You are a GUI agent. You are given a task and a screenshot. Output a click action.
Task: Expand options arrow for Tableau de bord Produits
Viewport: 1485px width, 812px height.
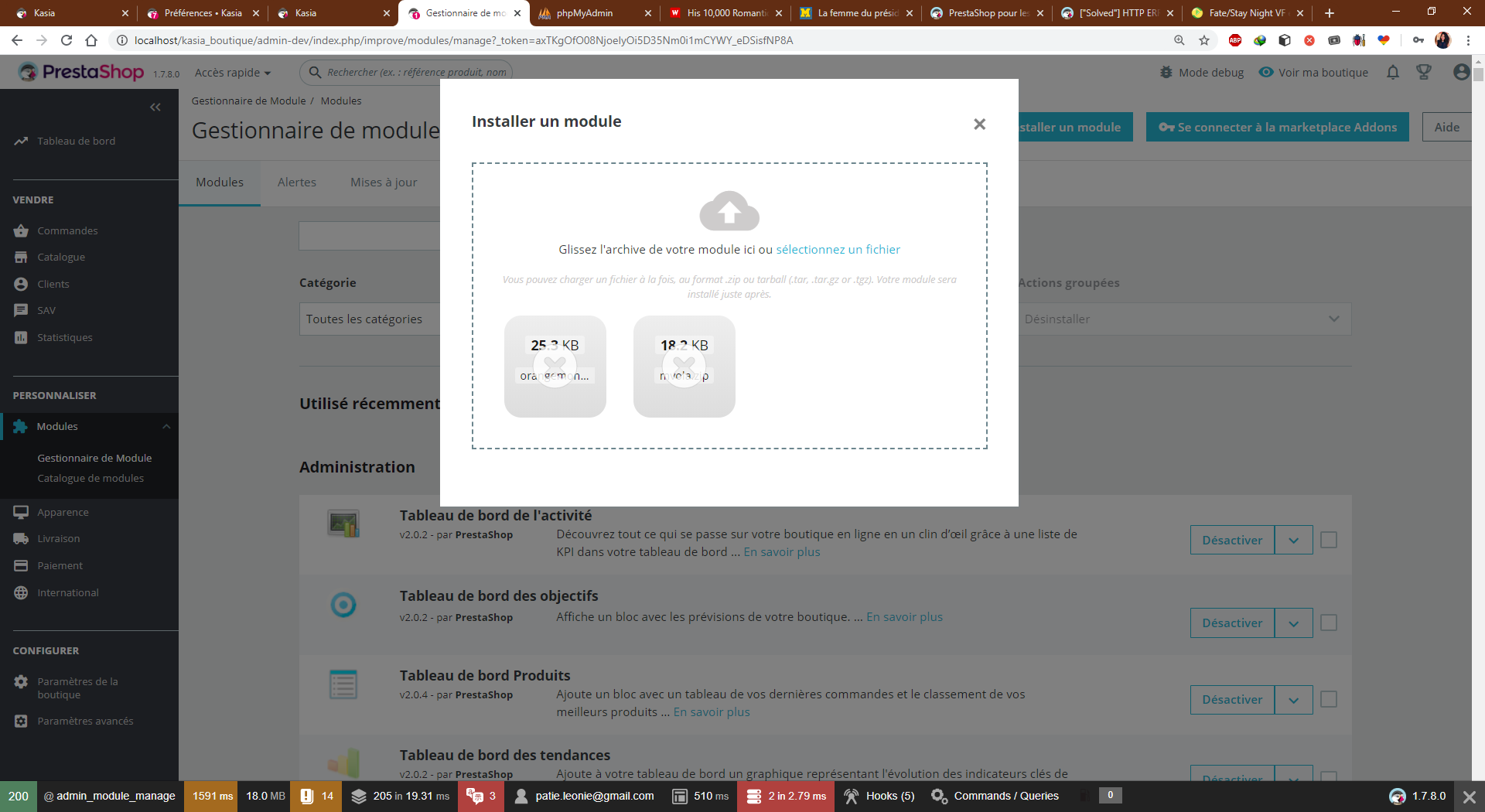tap(1293, 699)
